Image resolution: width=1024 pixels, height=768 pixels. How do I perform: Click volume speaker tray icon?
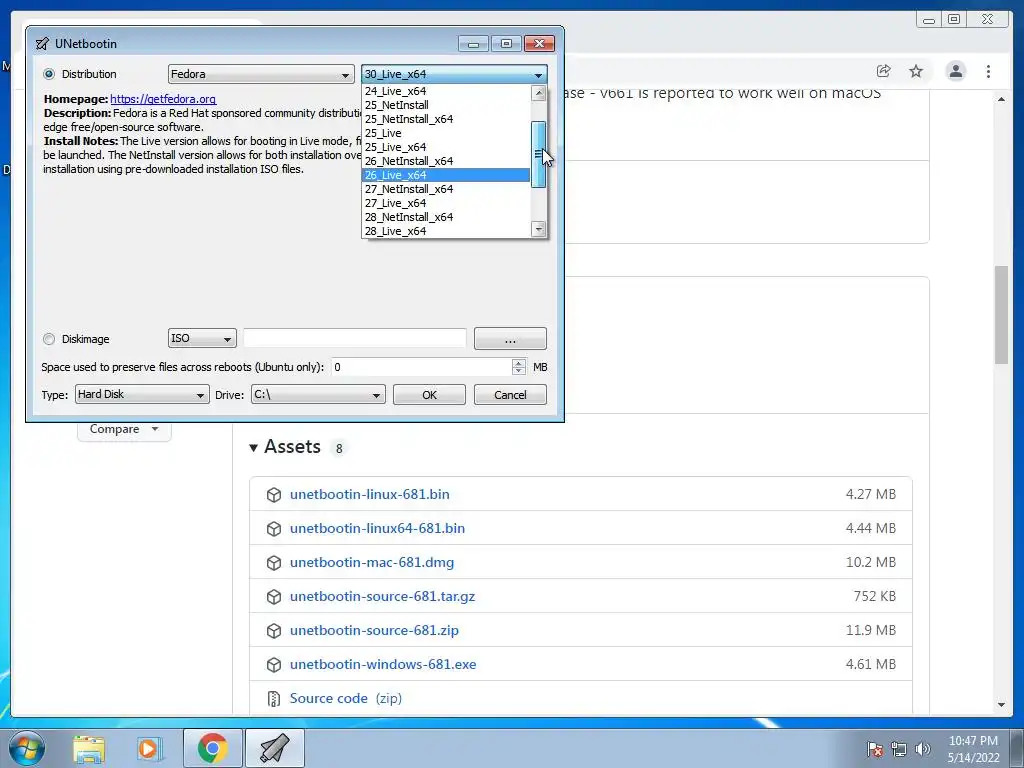click(923, 749)
